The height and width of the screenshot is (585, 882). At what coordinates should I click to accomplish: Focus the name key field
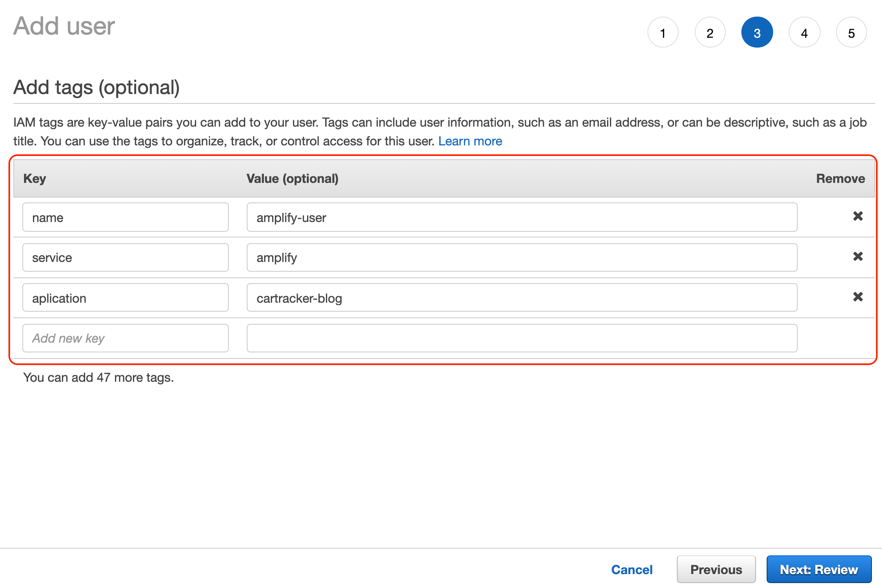click(125, 217)
